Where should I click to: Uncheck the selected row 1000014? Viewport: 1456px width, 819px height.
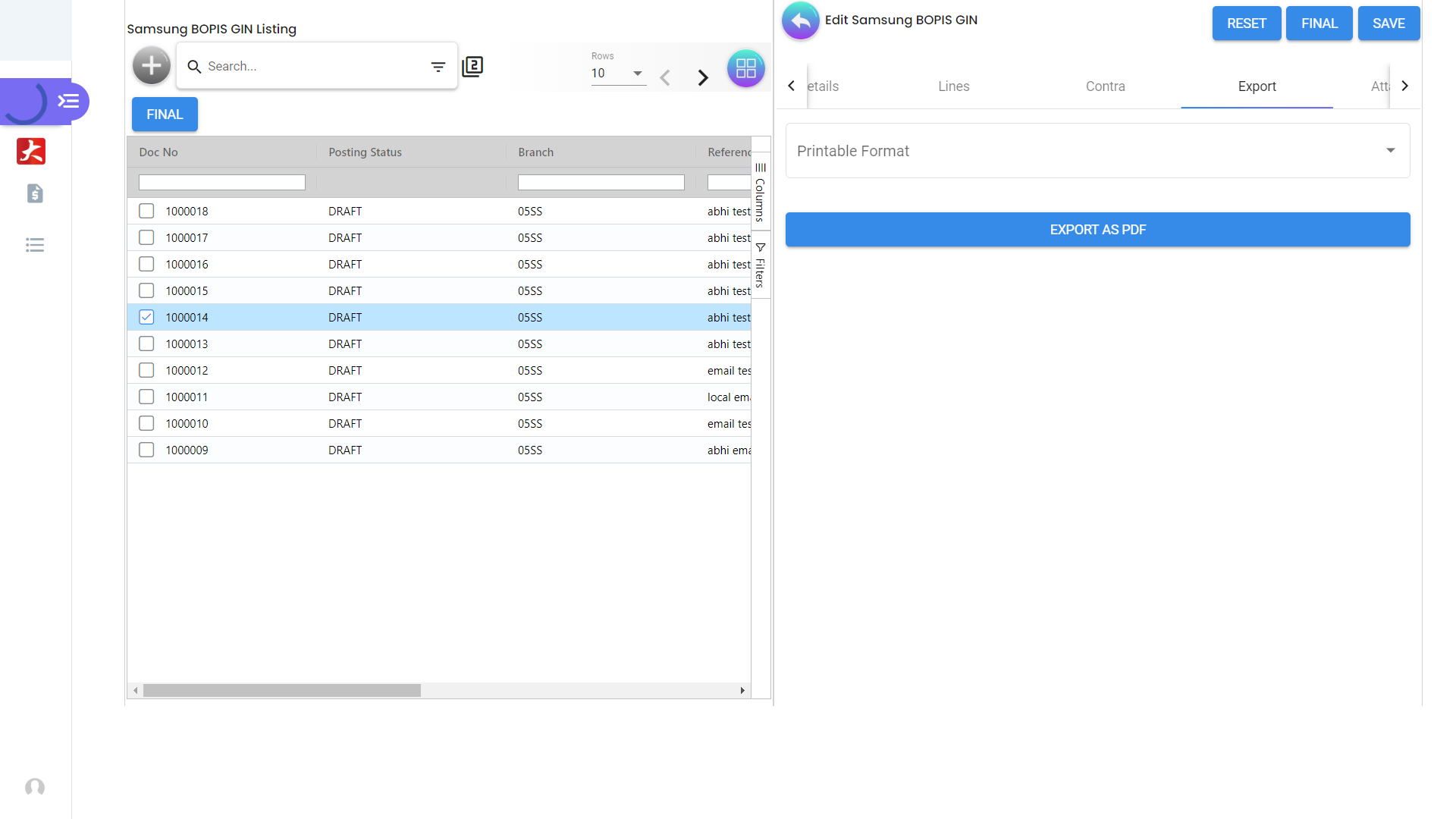146,317
